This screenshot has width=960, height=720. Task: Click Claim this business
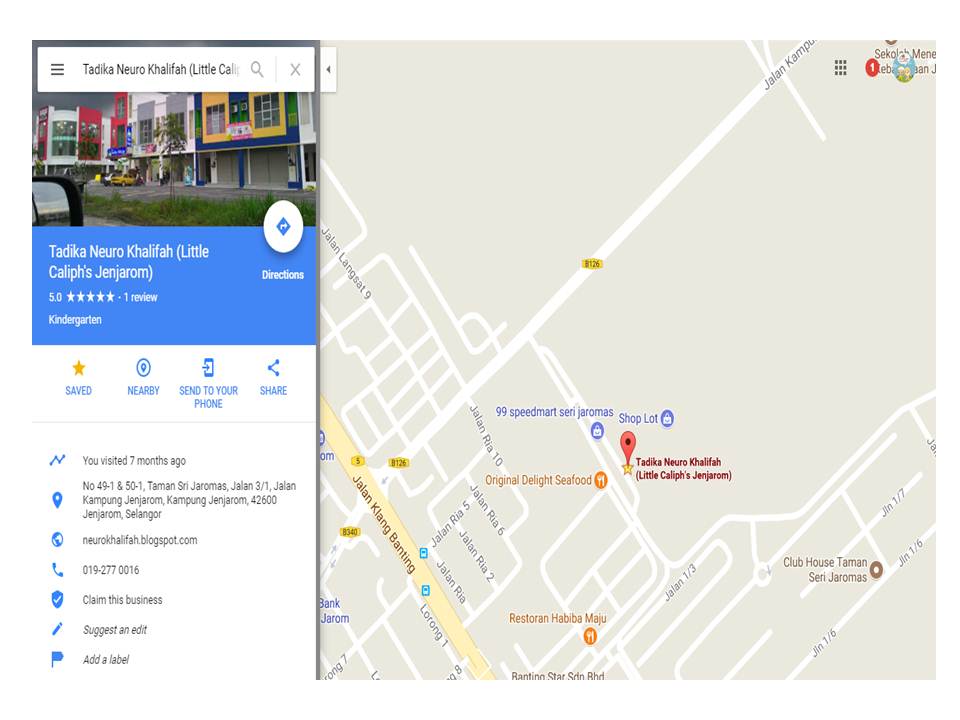click(x=122, y=600)
